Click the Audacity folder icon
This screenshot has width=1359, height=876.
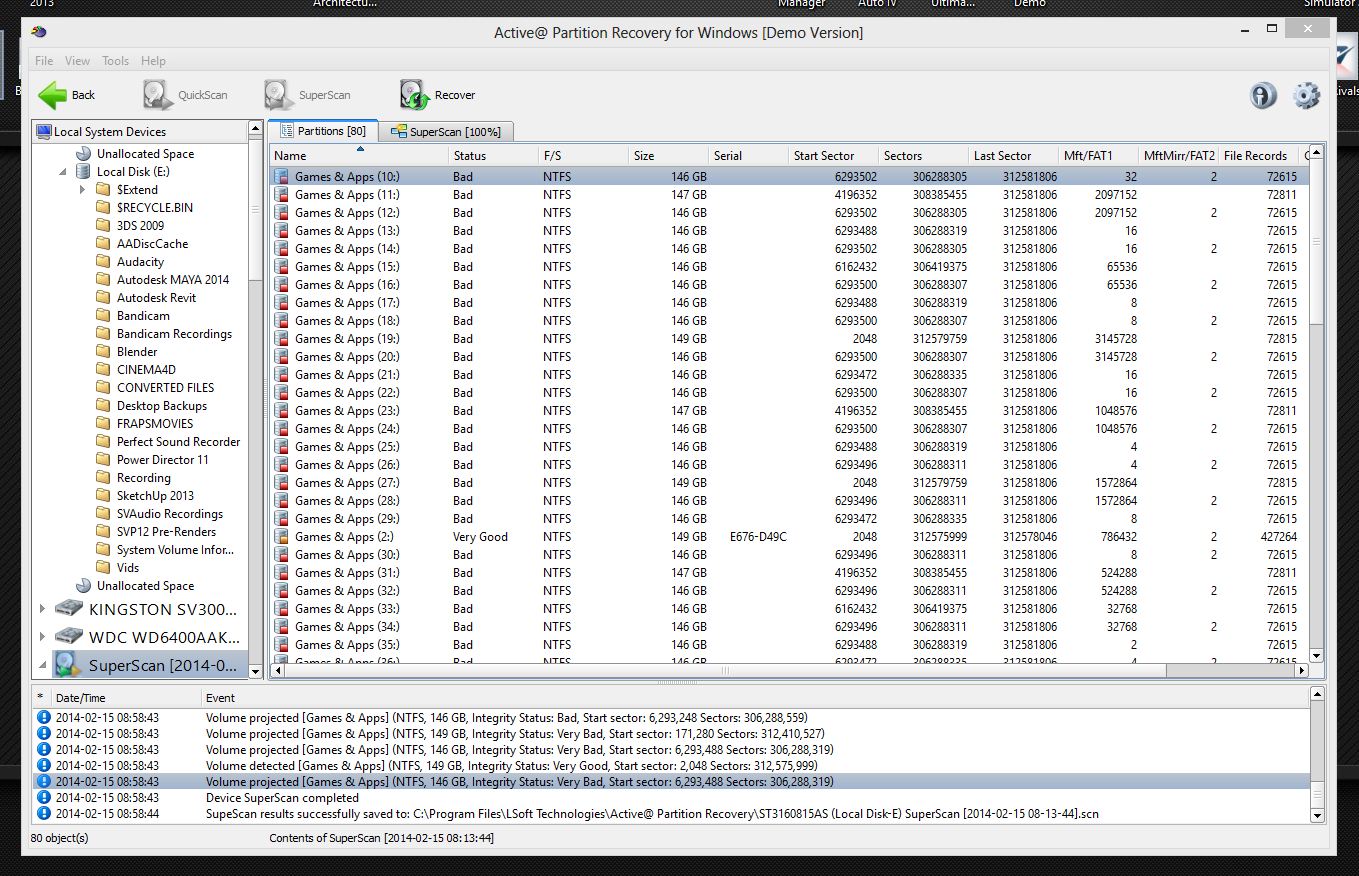coord(103,262)
